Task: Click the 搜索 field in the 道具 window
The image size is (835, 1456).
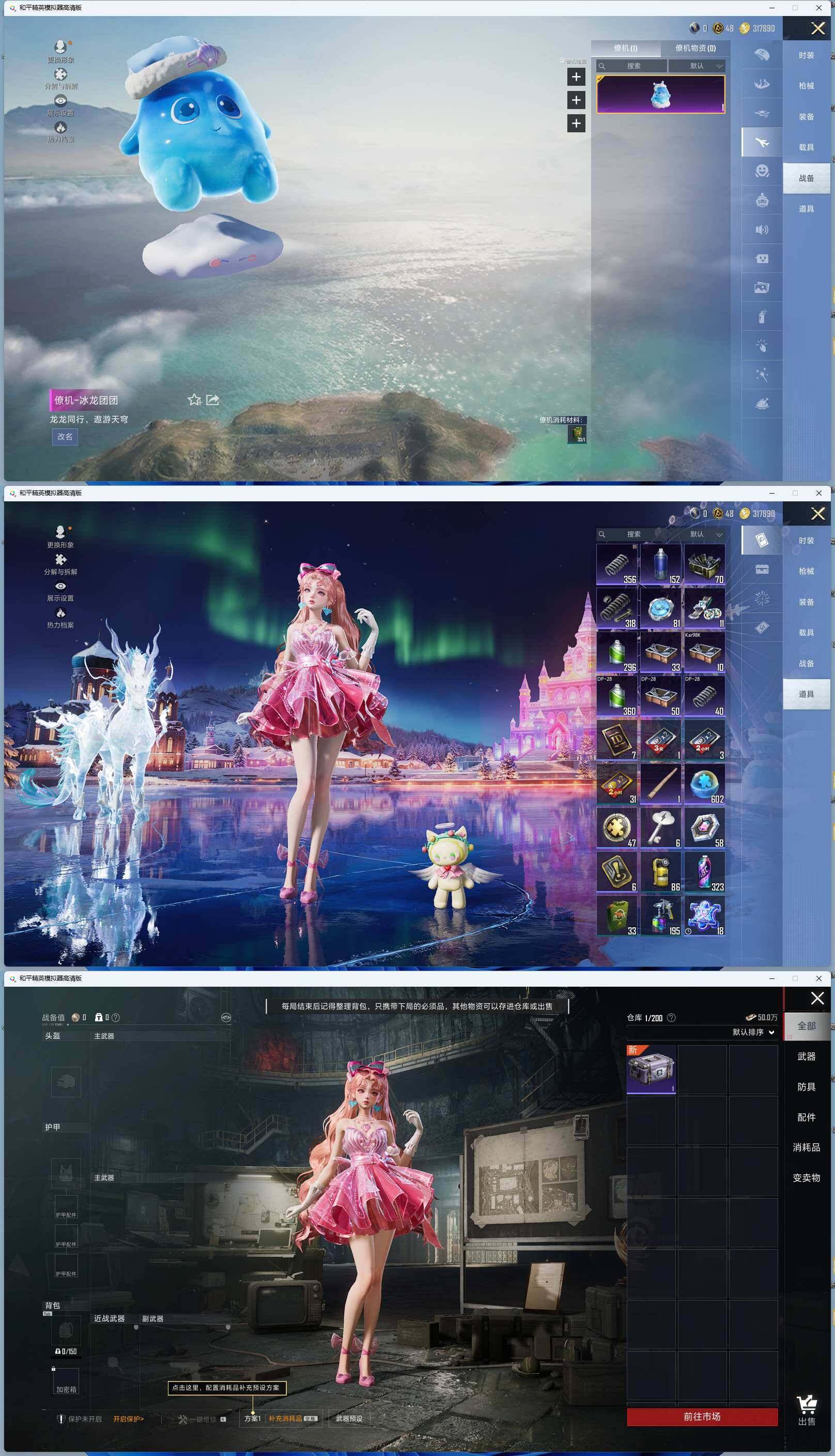Action: (x=631, y=534)
